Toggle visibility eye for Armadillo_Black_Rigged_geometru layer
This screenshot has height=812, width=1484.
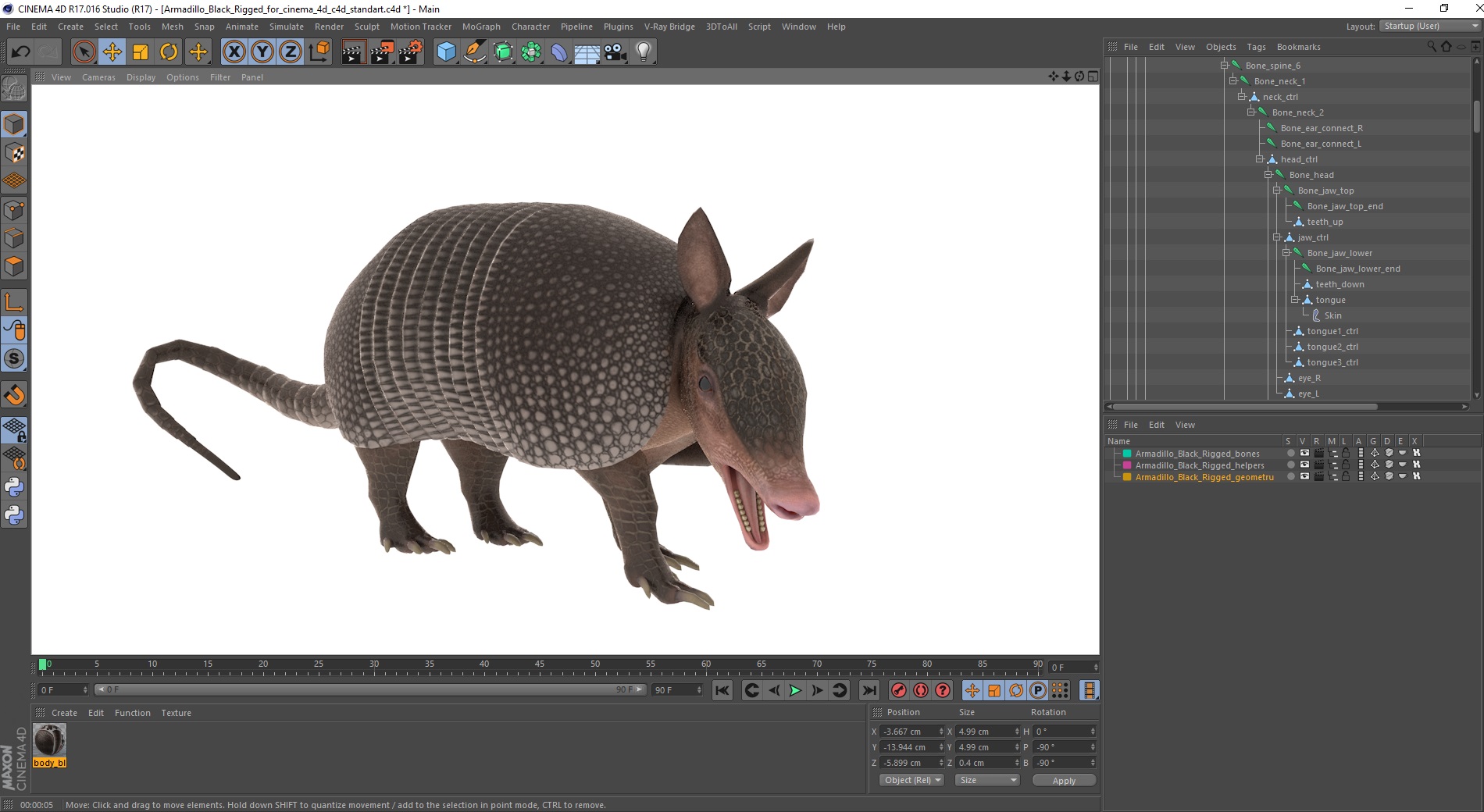1304,476
